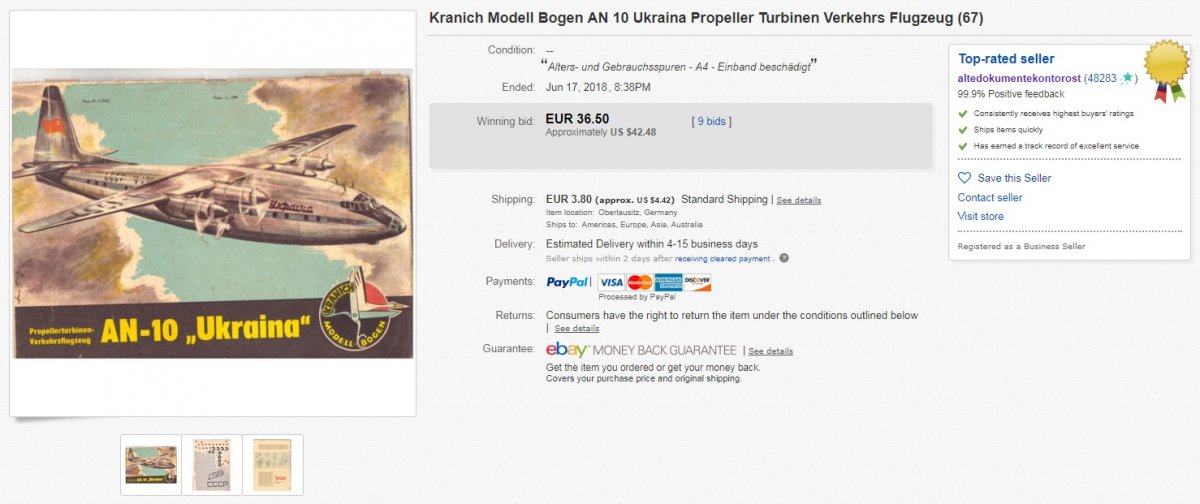
Task: Select the third thumbnail image
Action: pos(273,464)
